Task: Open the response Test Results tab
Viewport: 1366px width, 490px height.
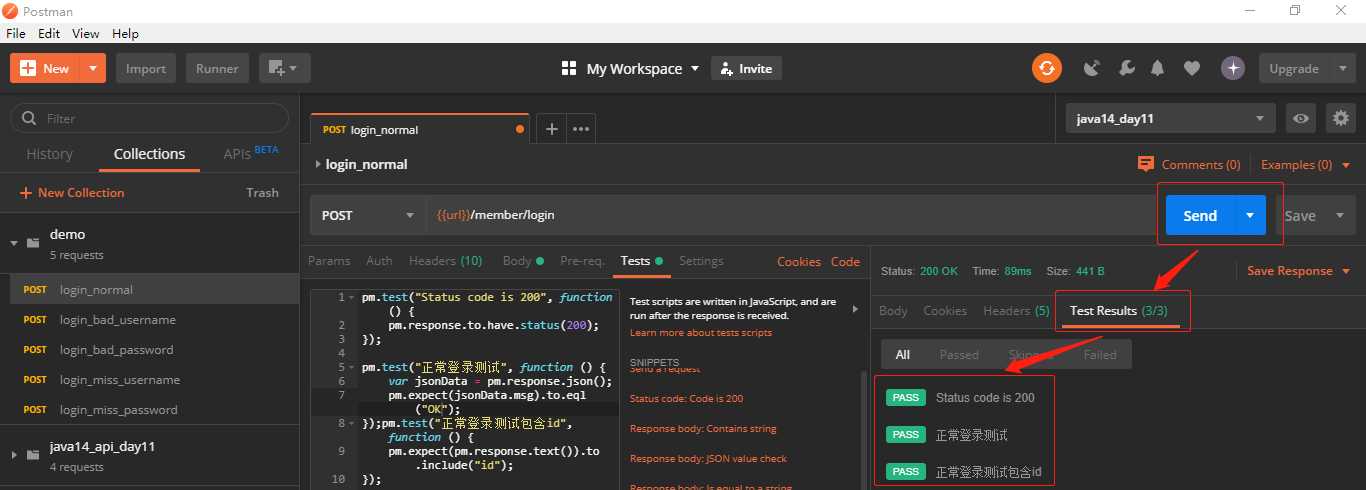Action: 1118,311
